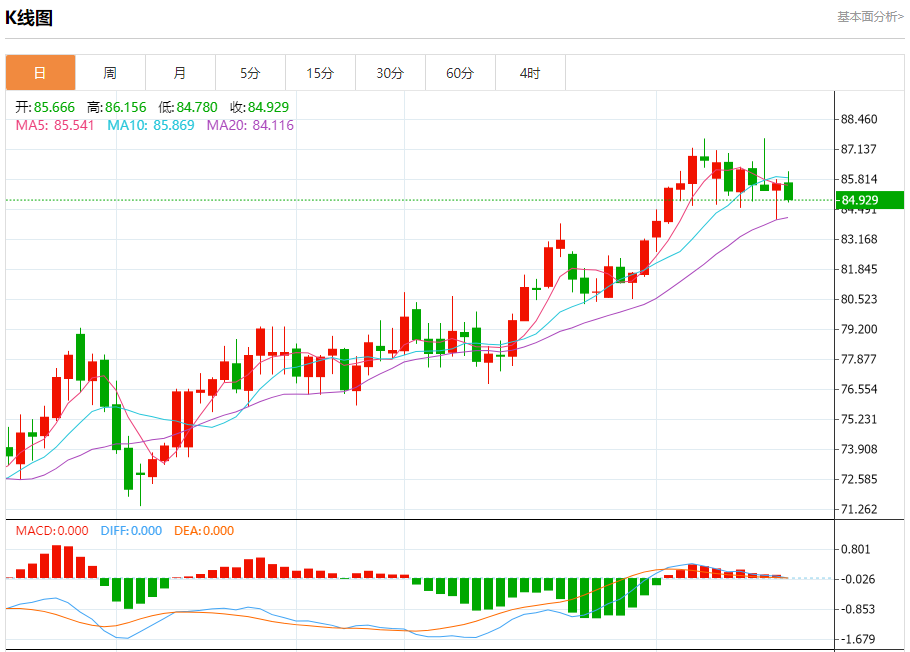Click the -1.679 MACD axis label
The image size is (910, 652).
tap(858, 639)
